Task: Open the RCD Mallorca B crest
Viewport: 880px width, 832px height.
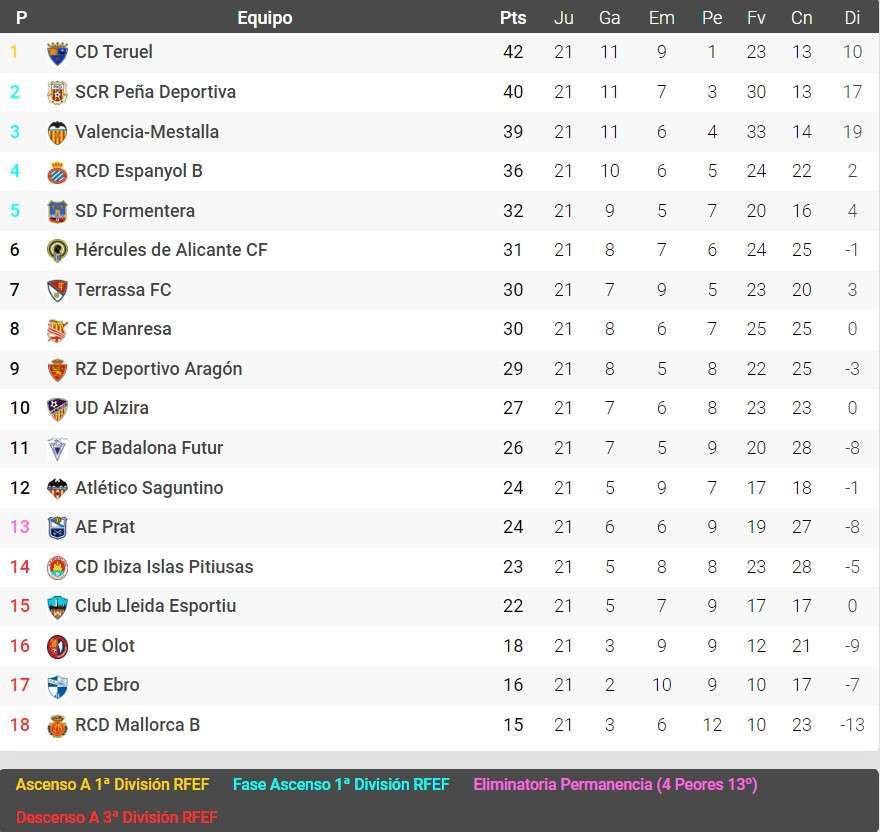Action: 57,725
